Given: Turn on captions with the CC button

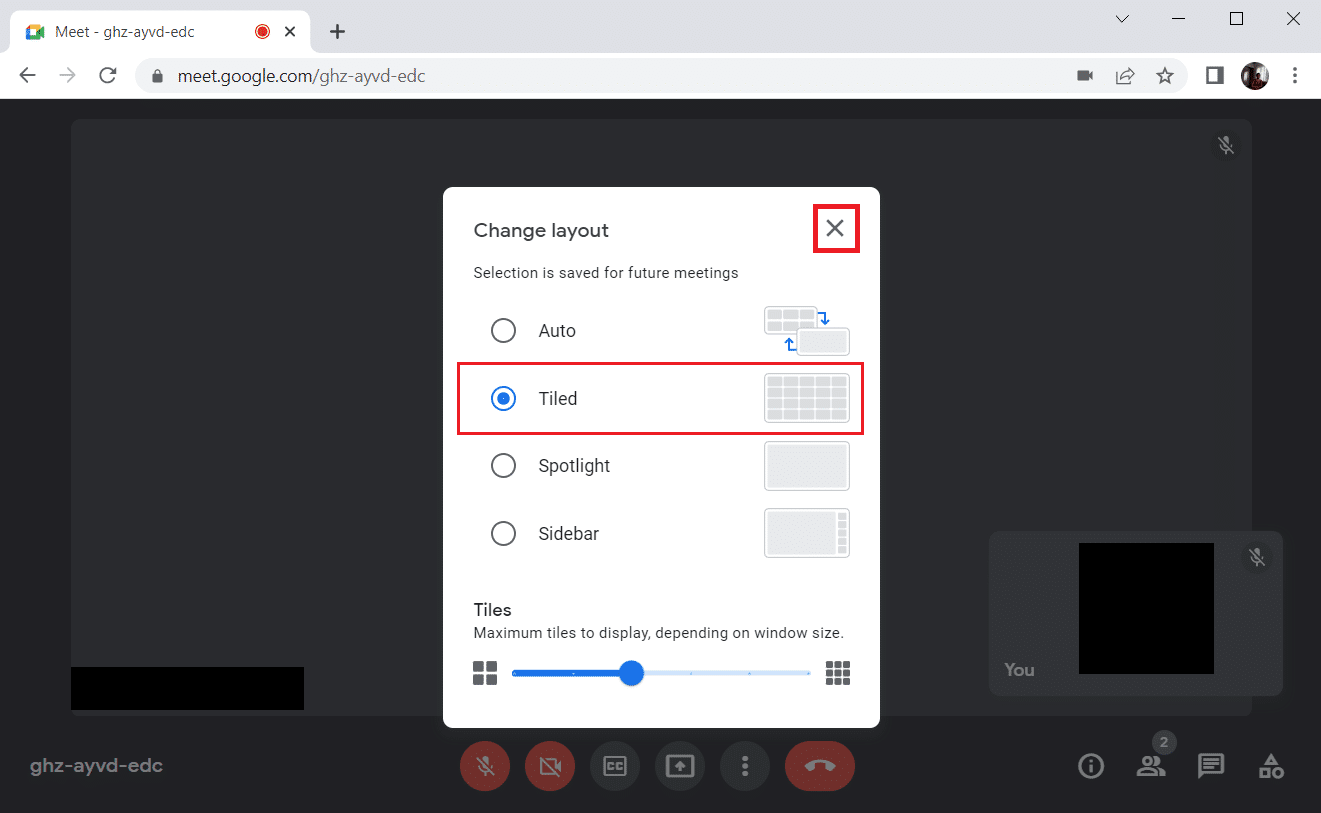Looking at the screenshot, I should 615,767.
